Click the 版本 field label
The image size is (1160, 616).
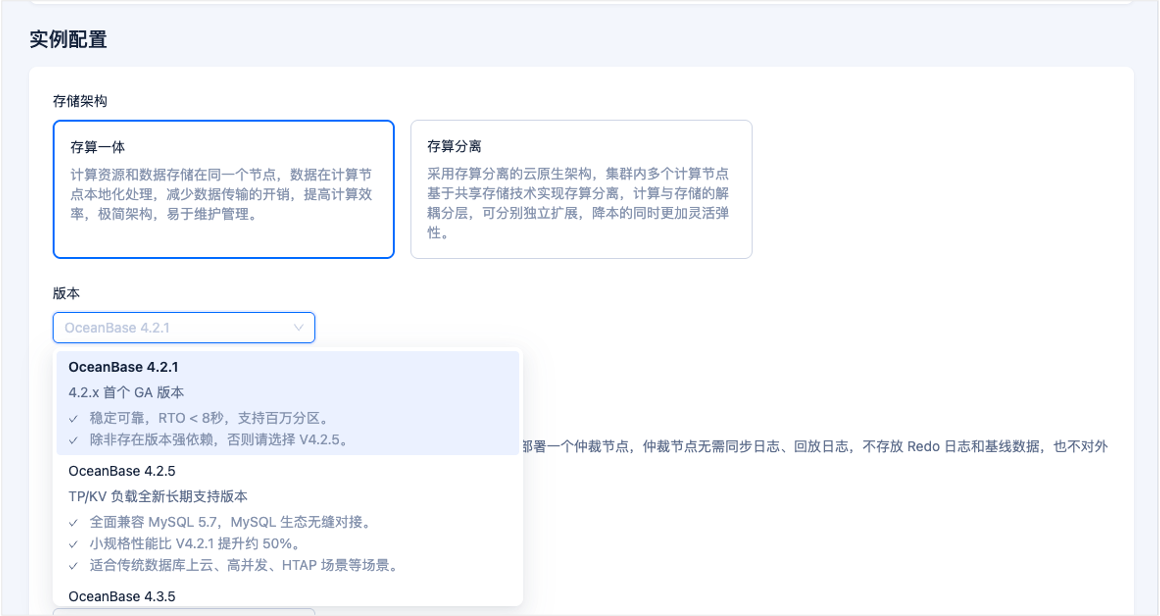pyautogui.click(x=66, y=293)
